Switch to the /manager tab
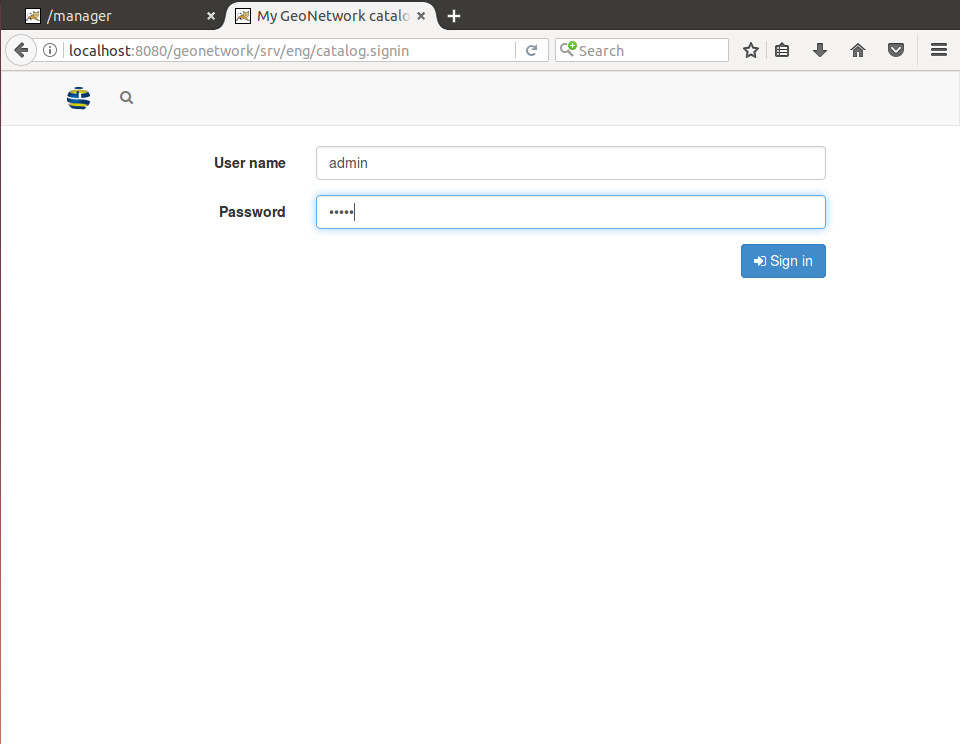Image resolution: width=960 pixels, height=744 pixels. pos(110,16)
